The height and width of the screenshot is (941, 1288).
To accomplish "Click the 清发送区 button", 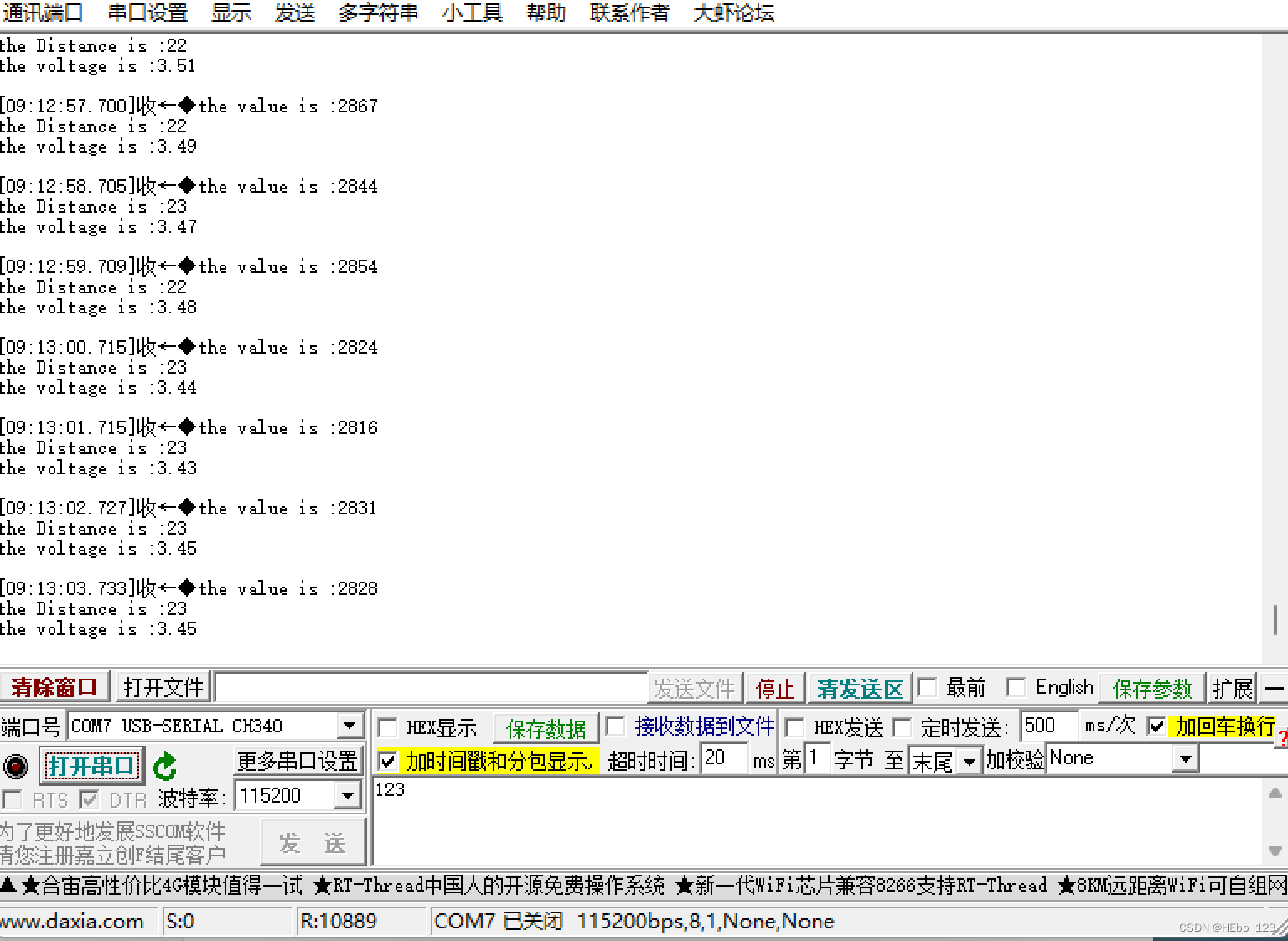I will (x=861, y=689).
